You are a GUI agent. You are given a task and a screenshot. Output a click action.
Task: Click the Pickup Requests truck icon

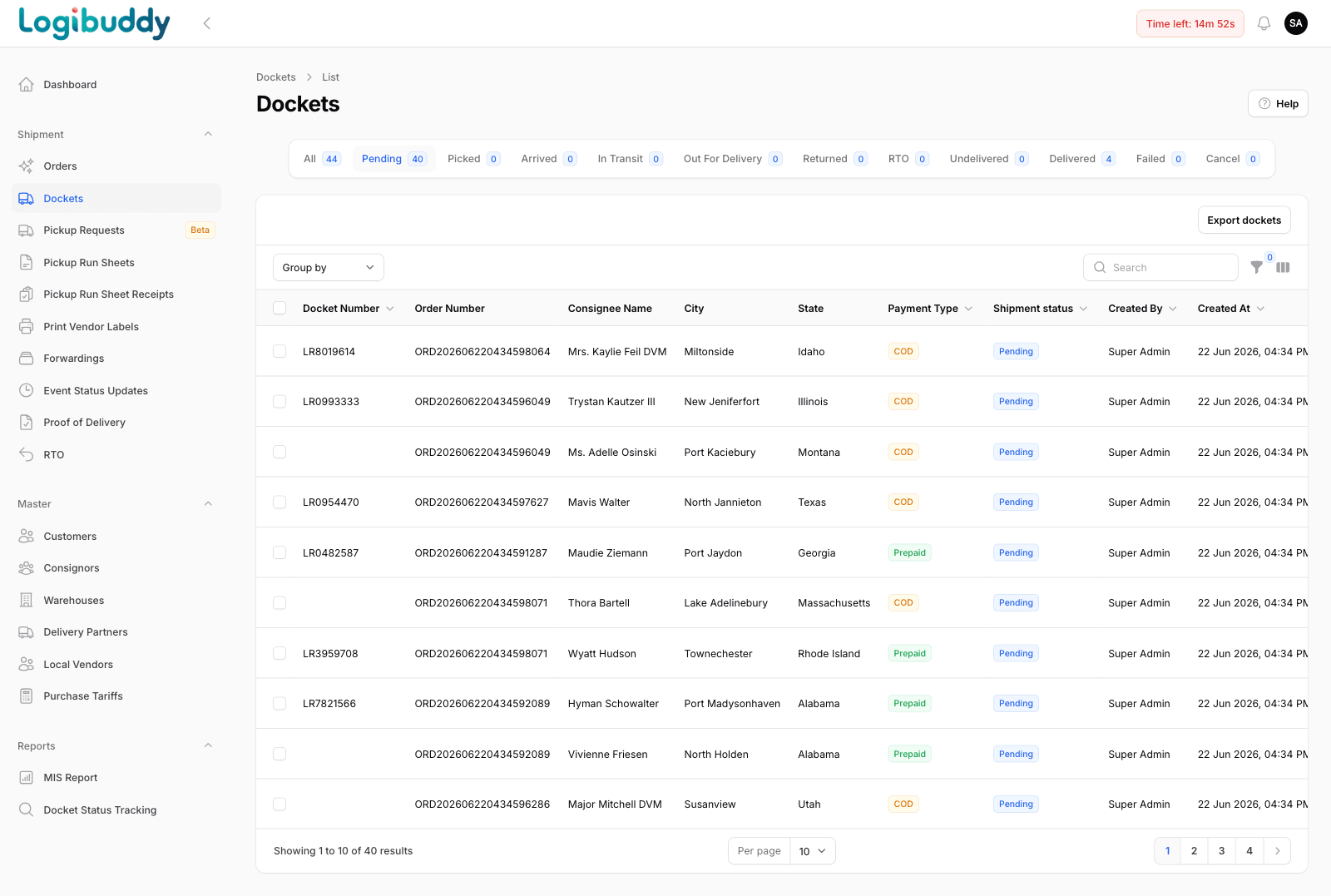[x=27, y=230]
